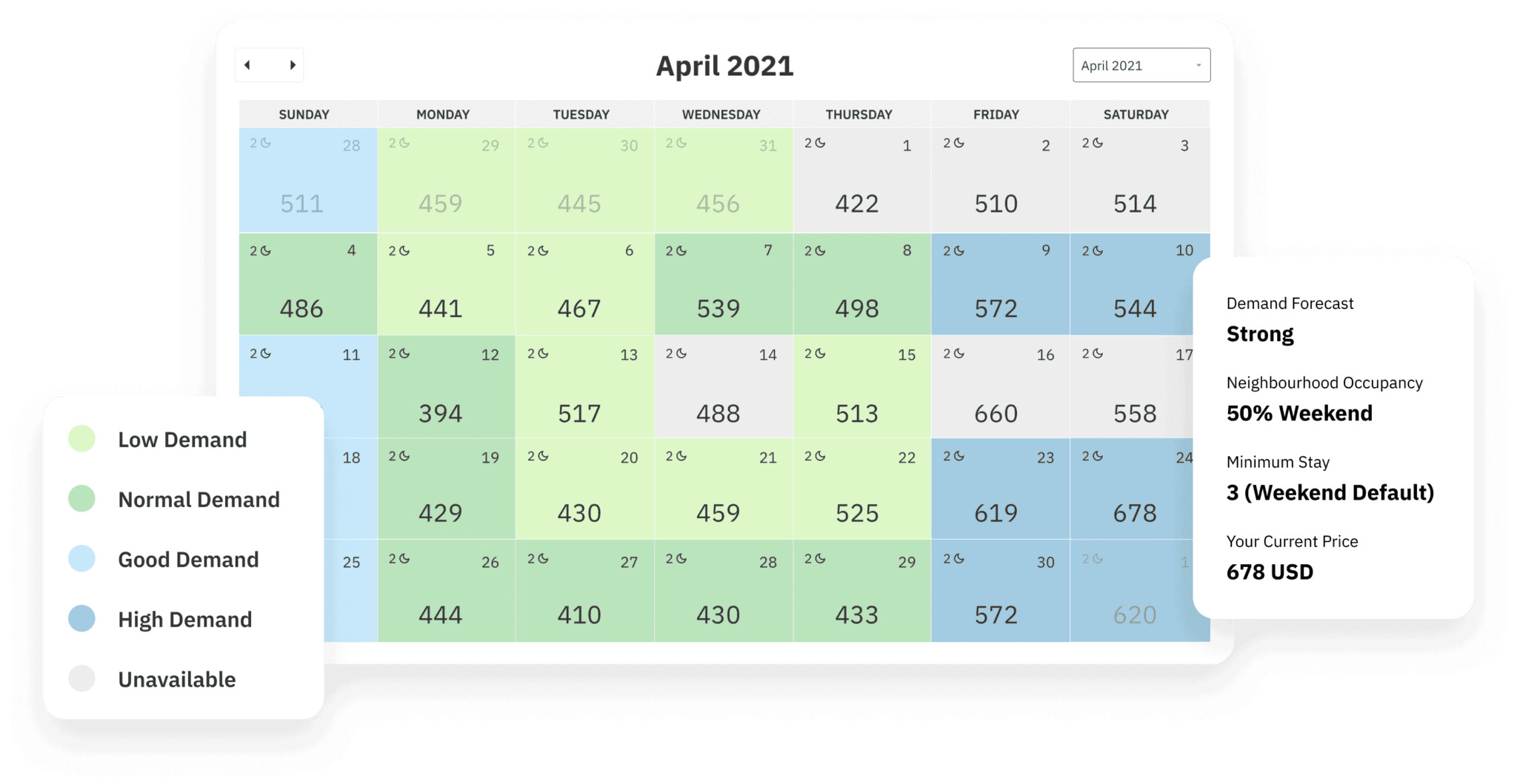
Task: Advance to next month with right arrow
Action: point(292,65)
